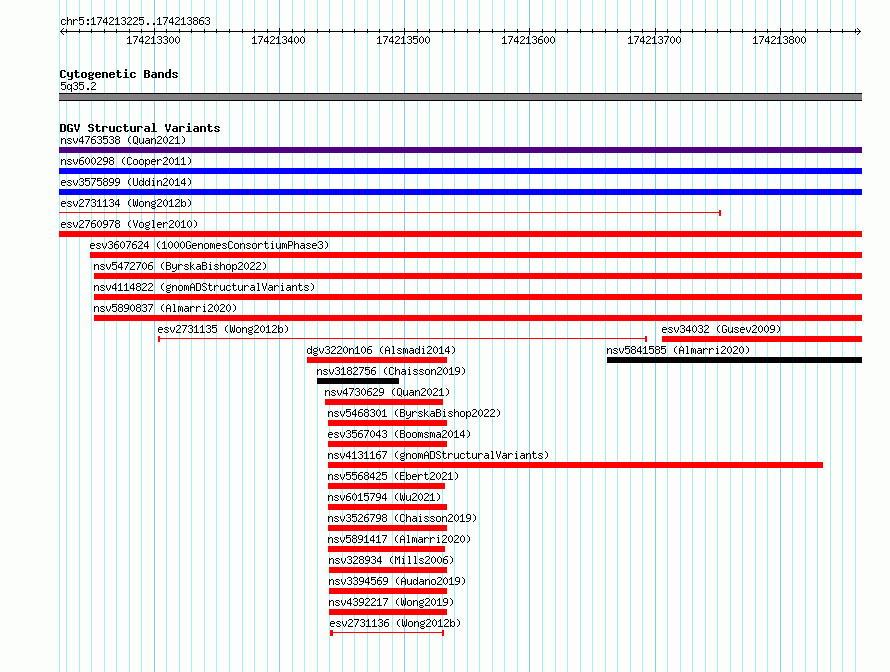Click ruler position 174213300

click(153, 40)
